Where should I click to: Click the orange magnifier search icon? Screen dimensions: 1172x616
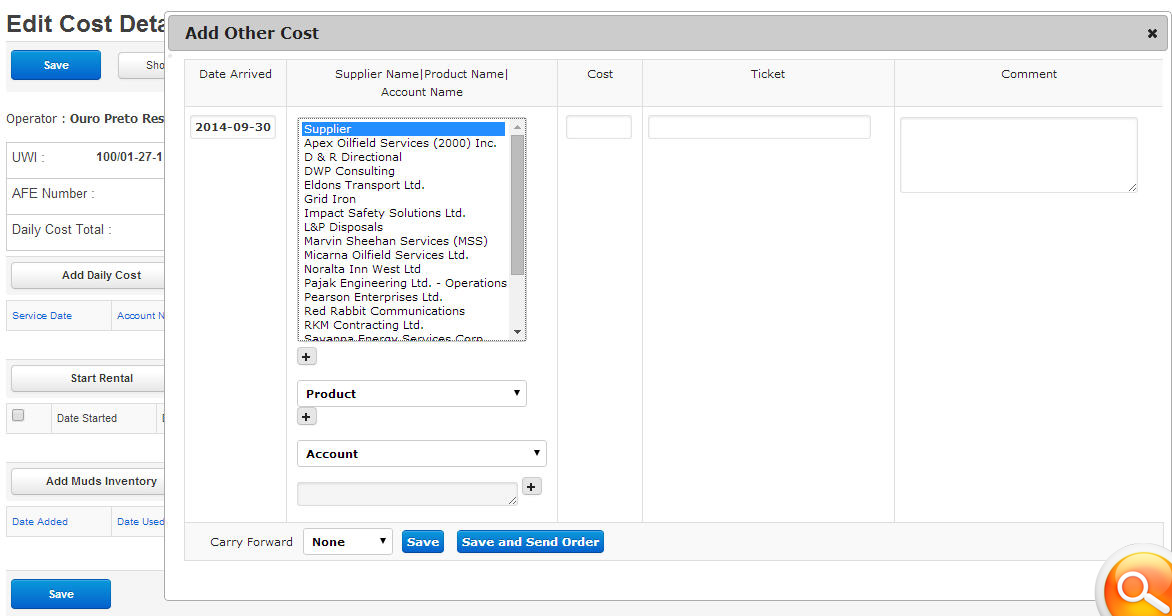coord(1136,587)
